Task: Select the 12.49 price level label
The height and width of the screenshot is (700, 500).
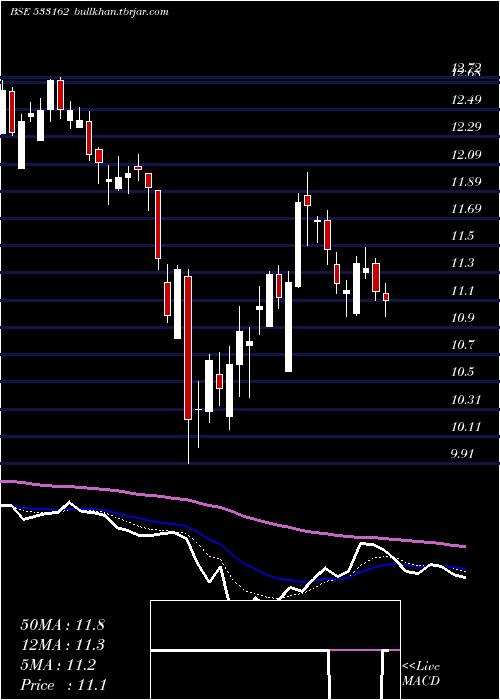Action: 466,100
